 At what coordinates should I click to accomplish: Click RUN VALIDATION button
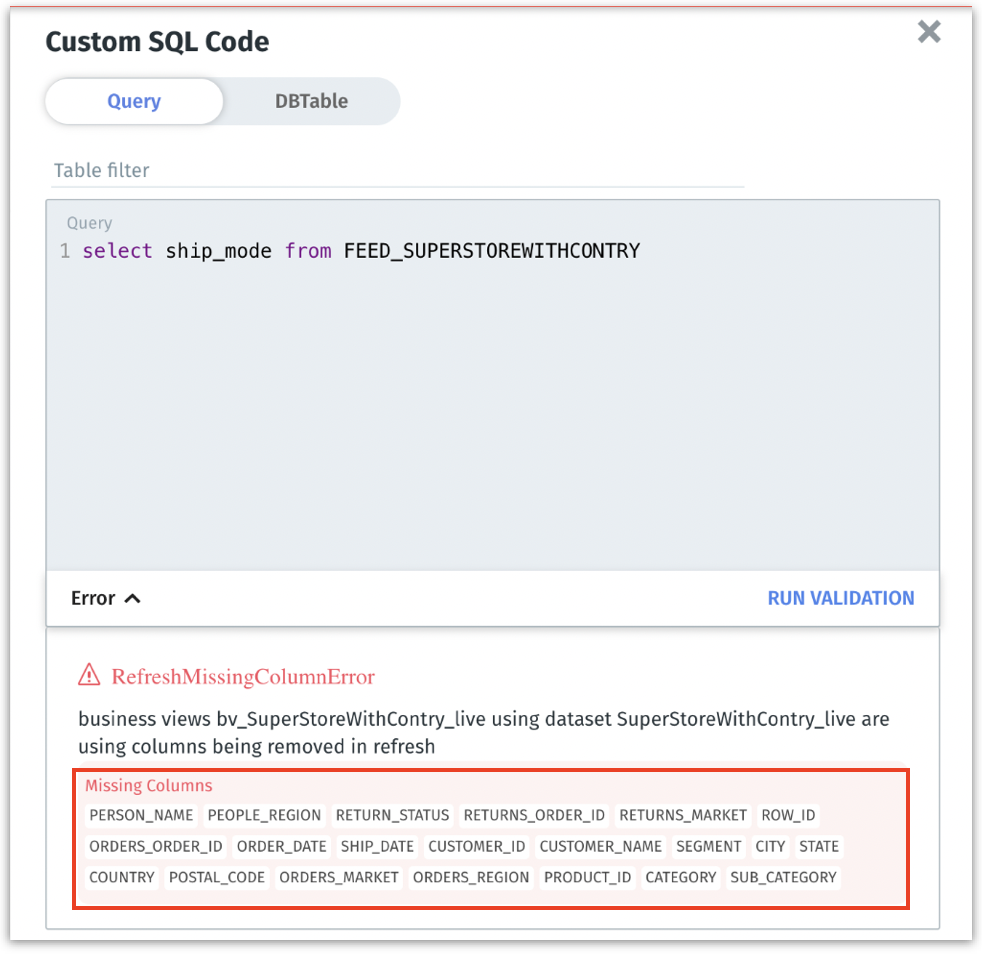tap(840, 598)
